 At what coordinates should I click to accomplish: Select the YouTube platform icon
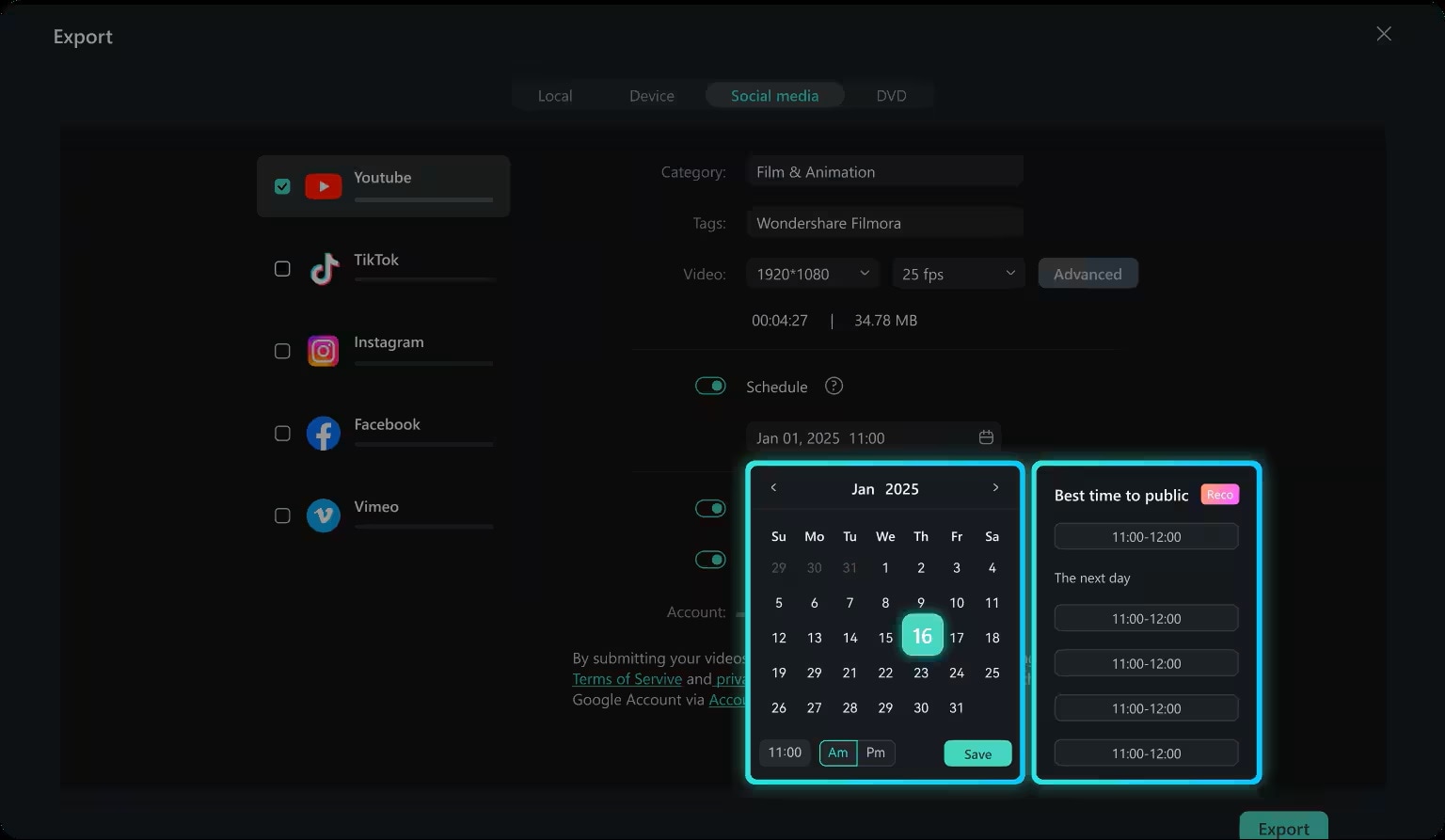coord(323,185)
